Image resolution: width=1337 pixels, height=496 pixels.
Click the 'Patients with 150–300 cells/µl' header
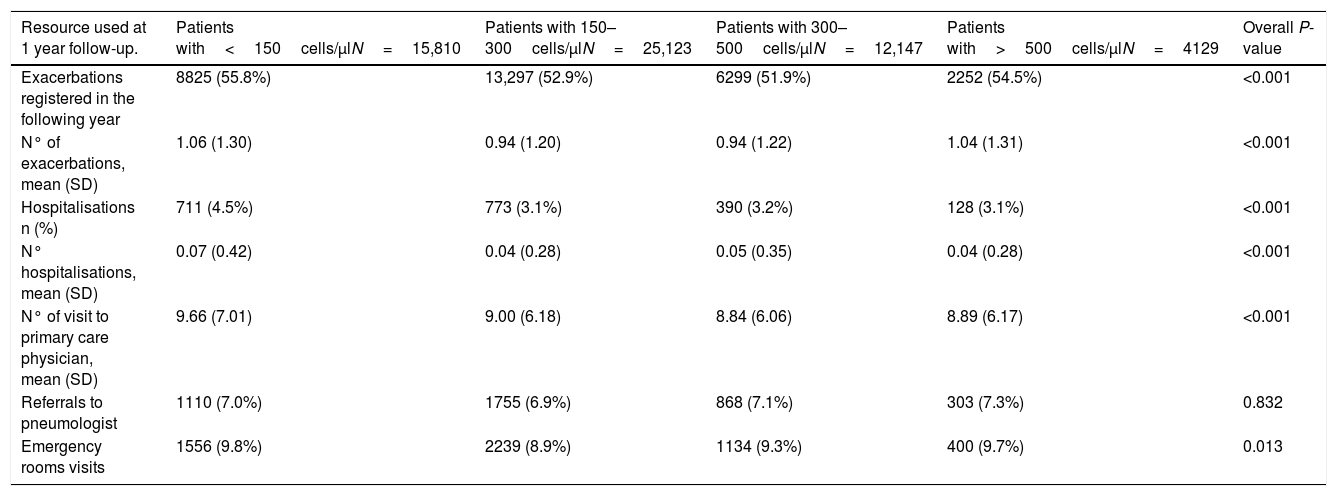click(587, 37)
